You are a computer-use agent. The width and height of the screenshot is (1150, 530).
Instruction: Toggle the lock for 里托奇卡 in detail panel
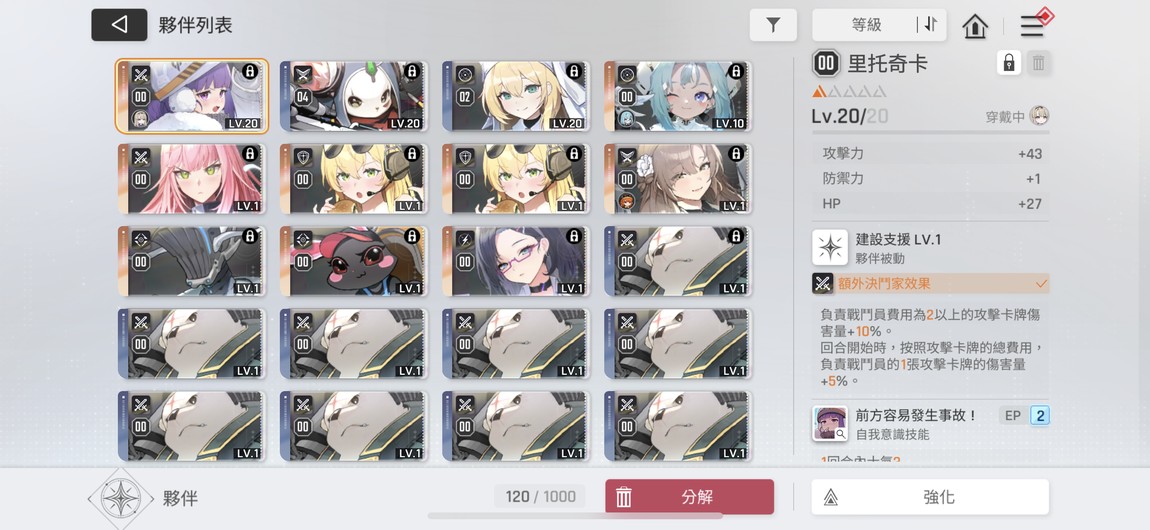(1009, 63)
